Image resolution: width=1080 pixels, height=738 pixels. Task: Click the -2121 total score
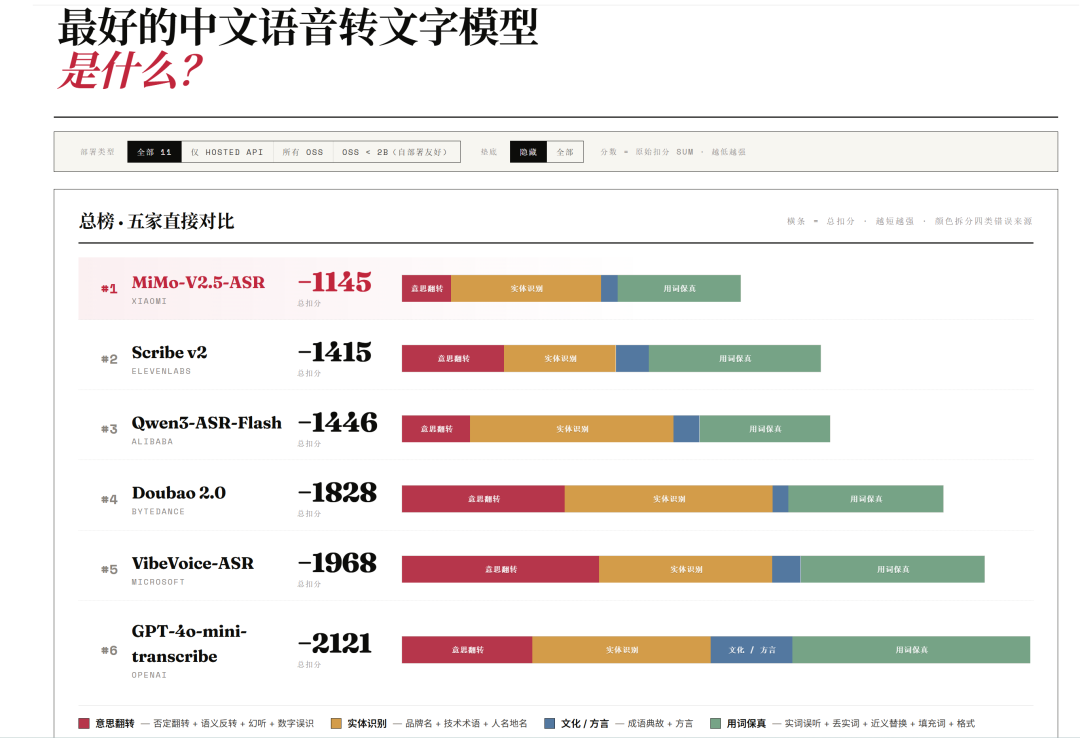pos(335,644)
